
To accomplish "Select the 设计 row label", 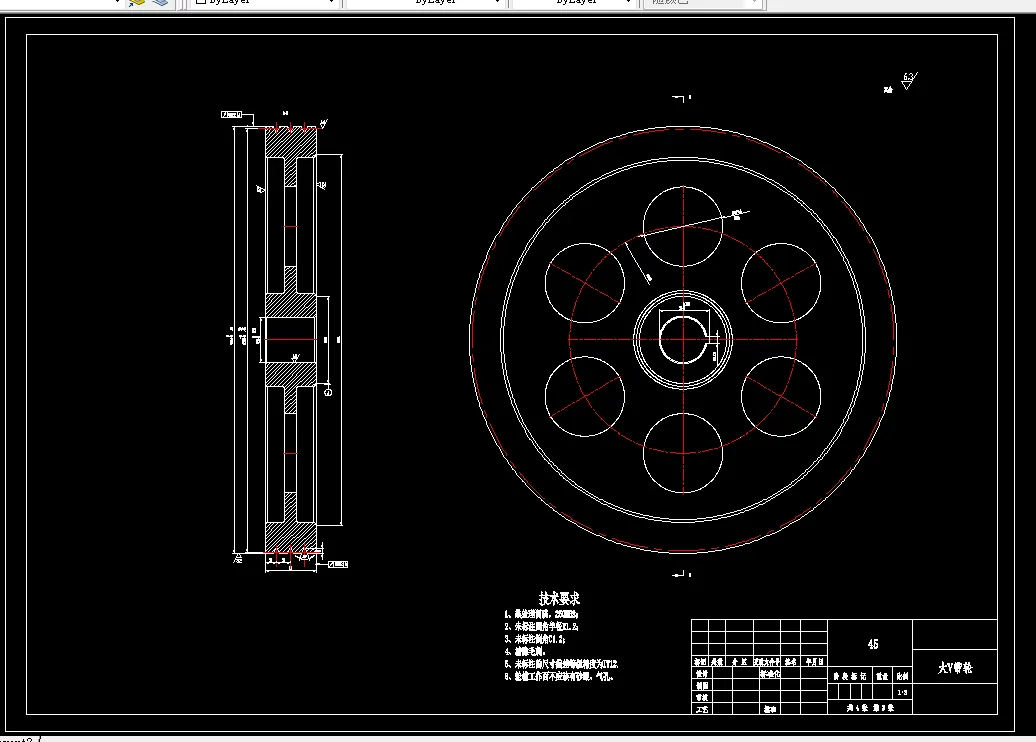I will tap(701, 674).
